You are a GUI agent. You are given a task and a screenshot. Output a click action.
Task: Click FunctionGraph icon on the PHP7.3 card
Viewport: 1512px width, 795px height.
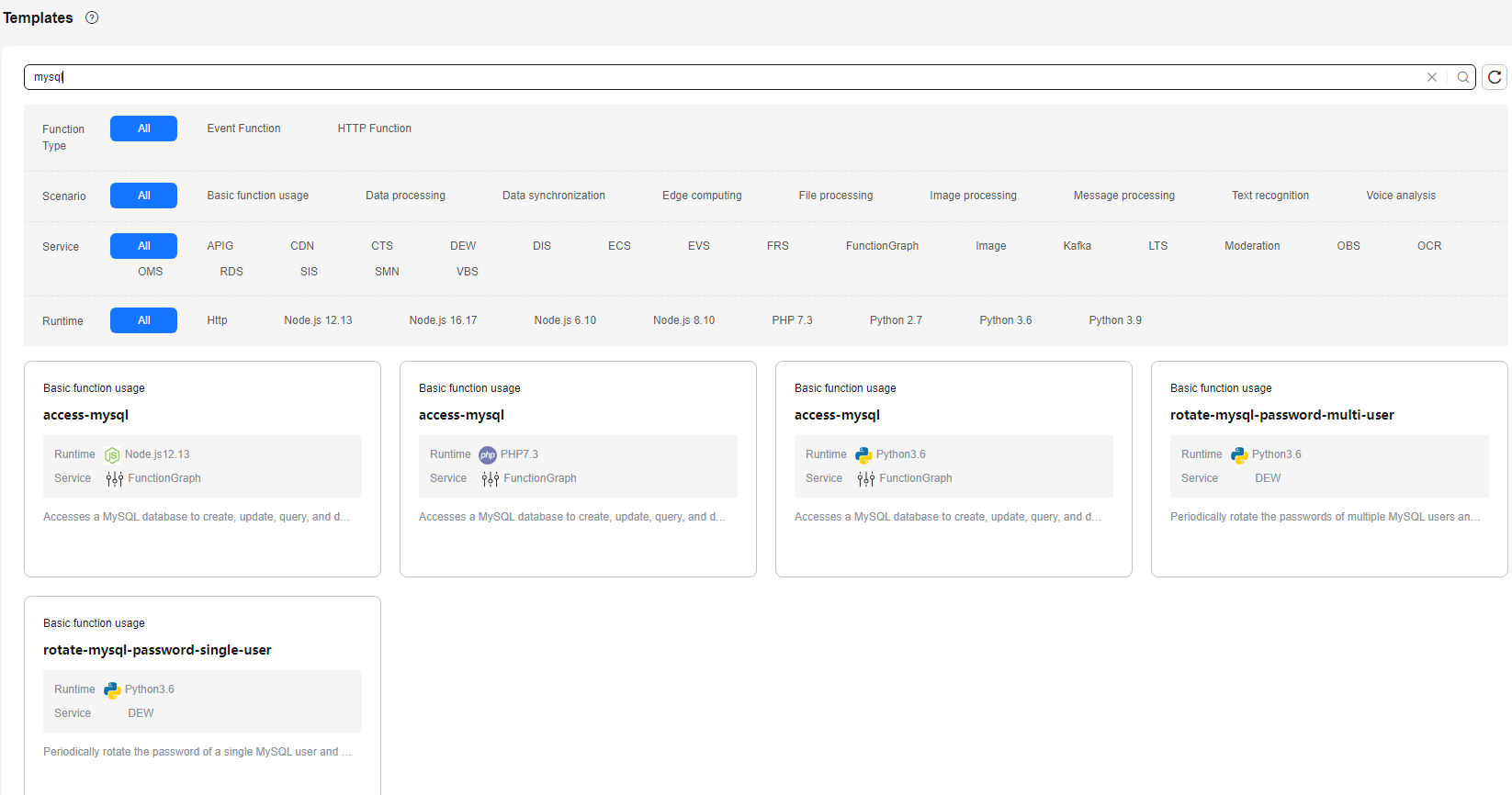pos(491,478)
